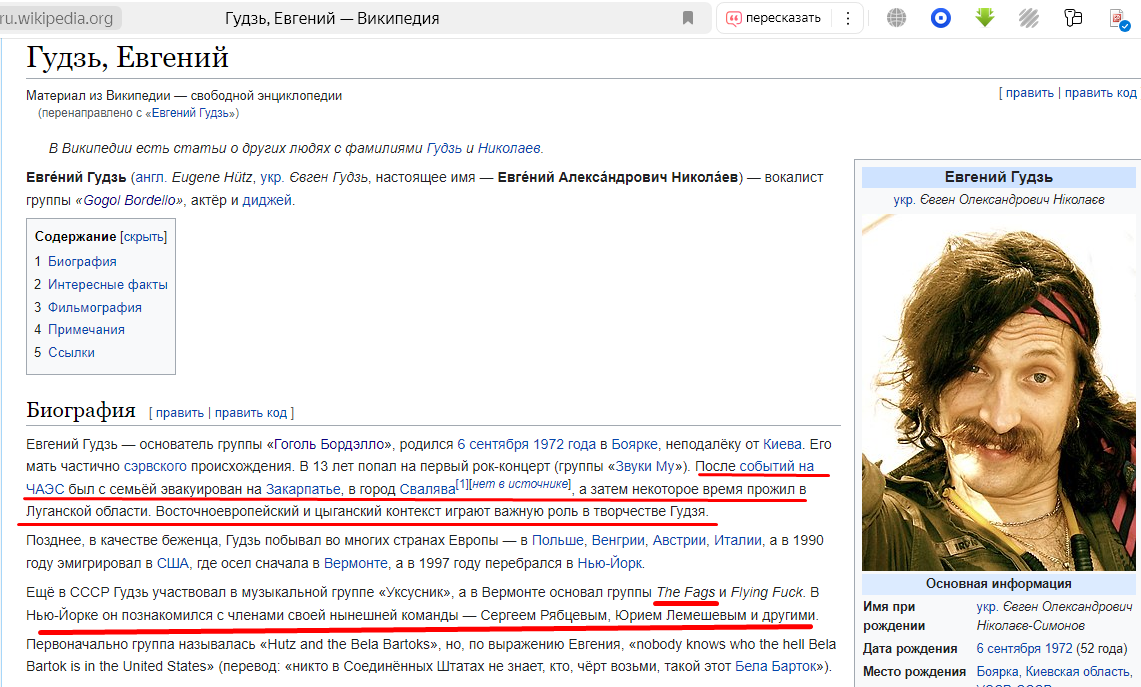Open the 'англ.' language link
The width and height of the screenshot is (1141, 687).
[x=151, y=178]
